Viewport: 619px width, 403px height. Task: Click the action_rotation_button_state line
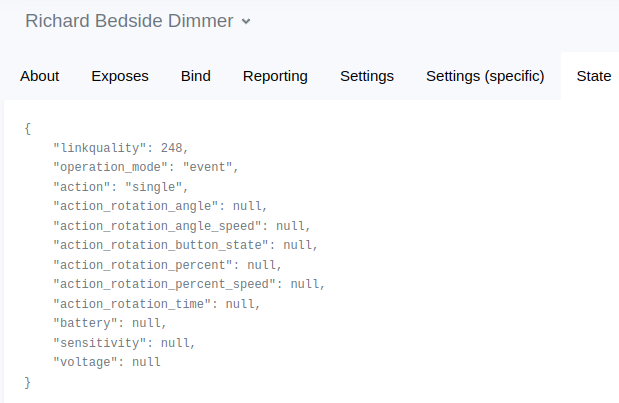click(185, 245)
